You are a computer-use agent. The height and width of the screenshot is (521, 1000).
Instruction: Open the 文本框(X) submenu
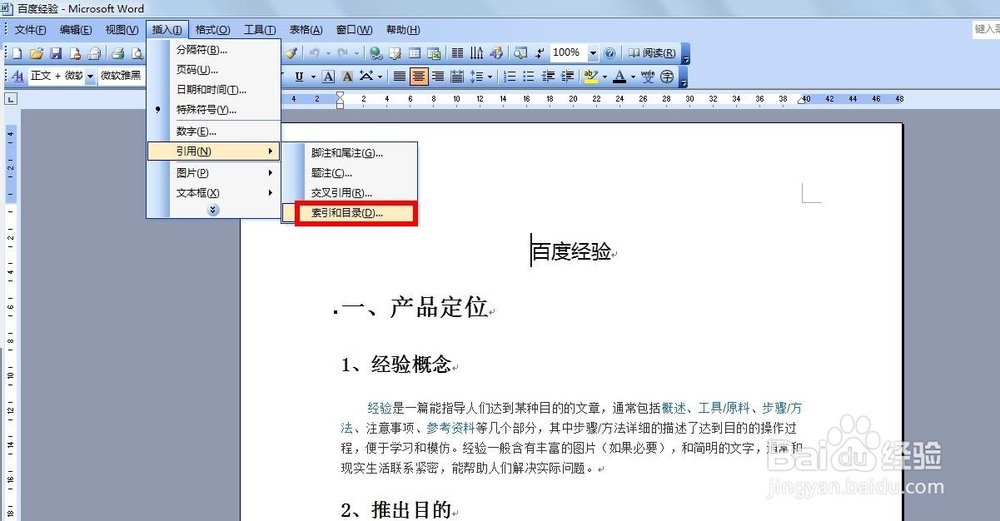(214, 193)
